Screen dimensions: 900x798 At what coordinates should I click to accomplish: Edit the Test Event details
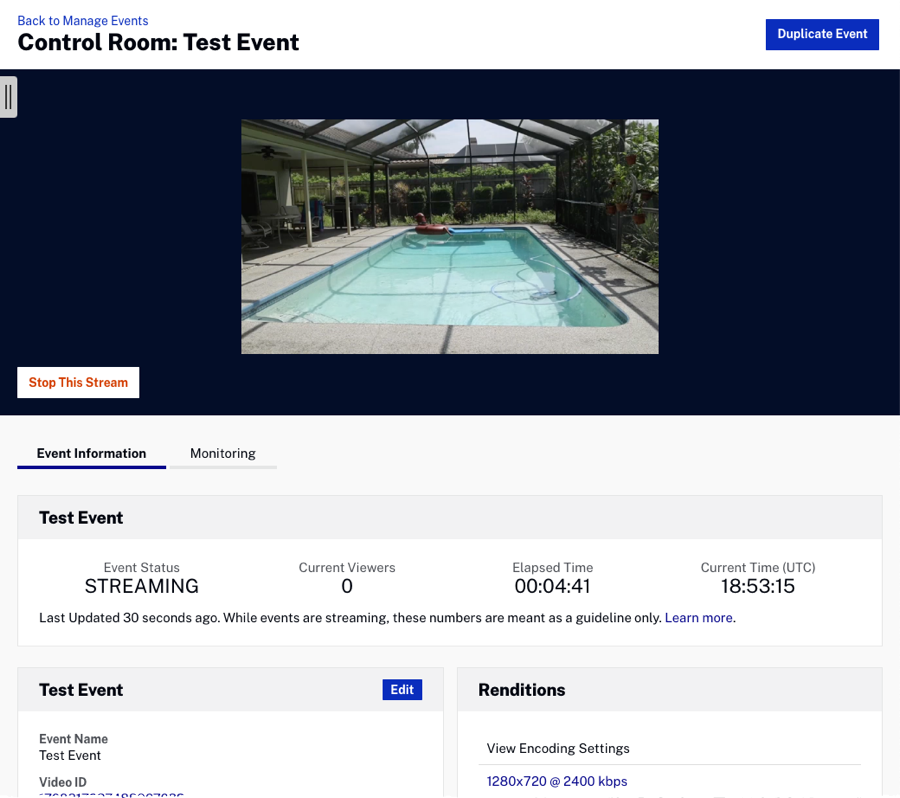point(402,690)
